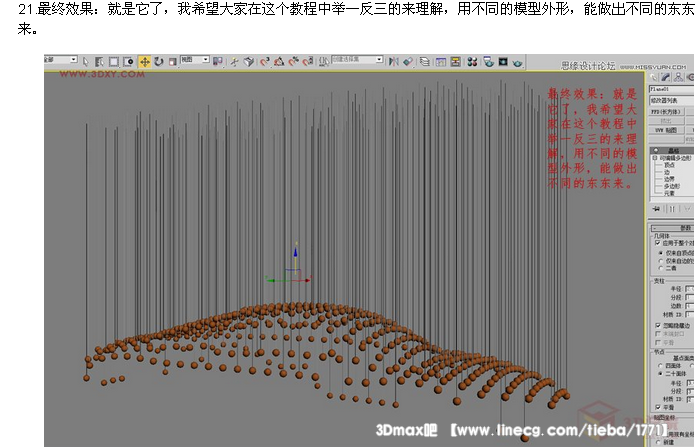
Task: Open the modifier list dropdown 修改器列表
Action: [673, 100]
